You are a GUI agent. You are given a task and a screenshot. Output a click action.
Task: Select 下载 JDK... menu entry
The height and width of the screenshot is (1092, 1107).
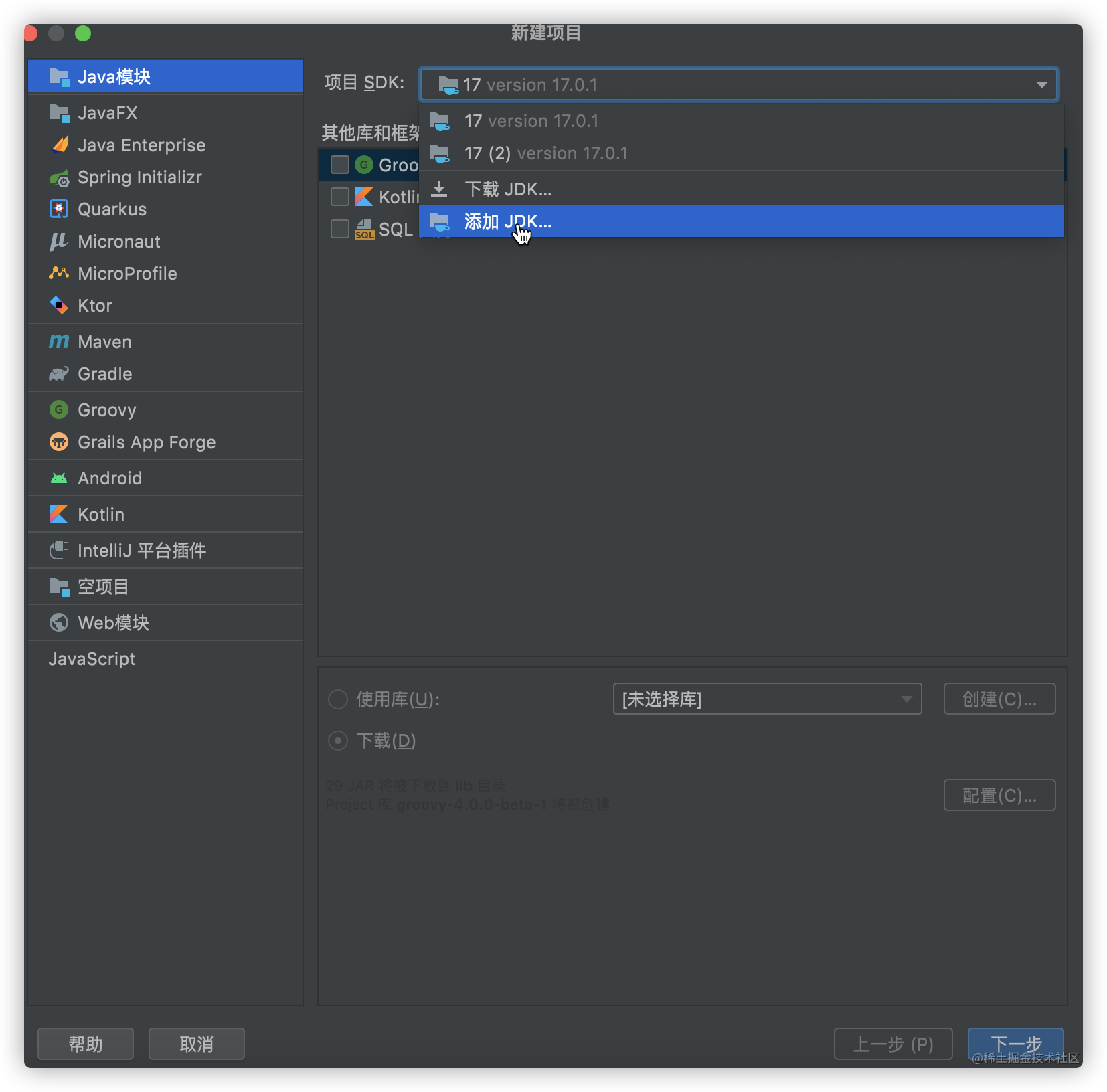point(742,189)
